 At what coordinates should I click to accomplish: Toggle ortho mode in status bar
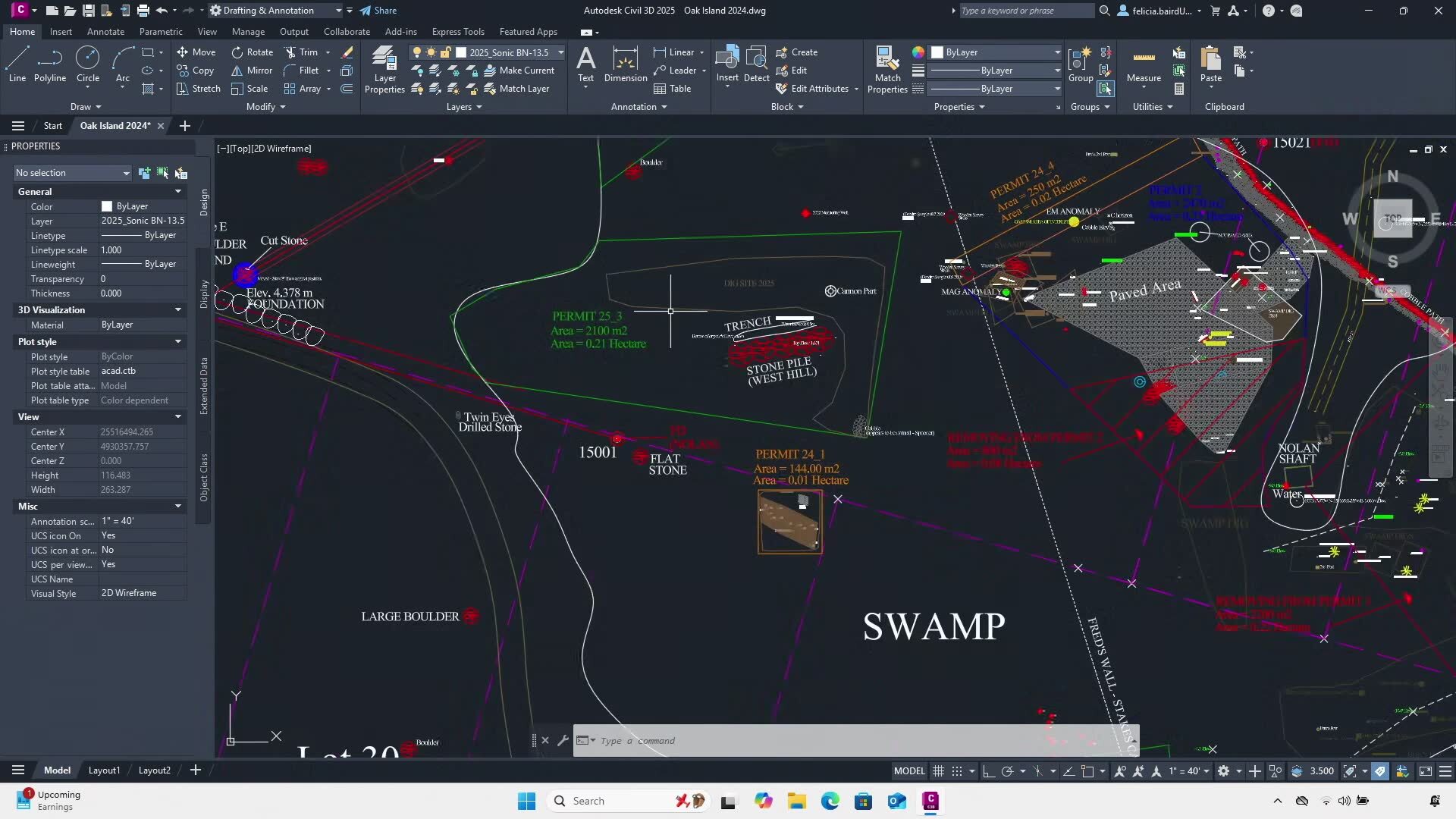click(989, 771)
